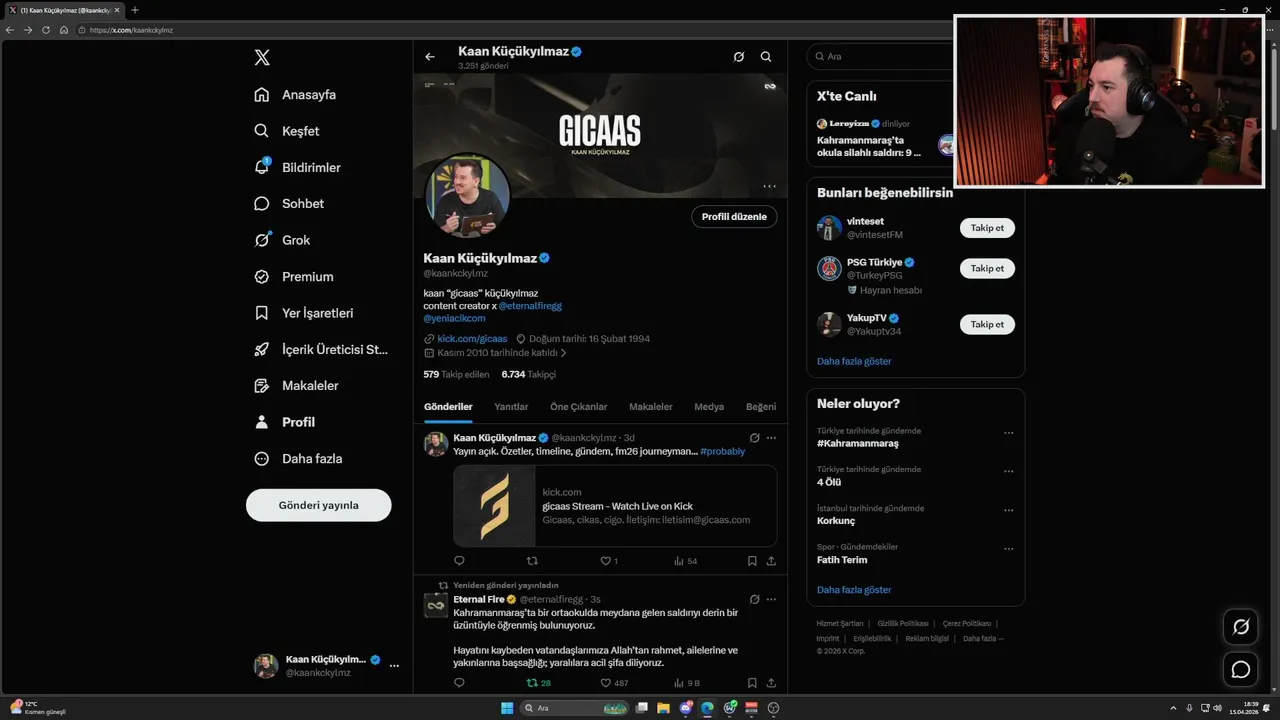
Task: Click Grok icon in profile header
Action: [739, 57]
